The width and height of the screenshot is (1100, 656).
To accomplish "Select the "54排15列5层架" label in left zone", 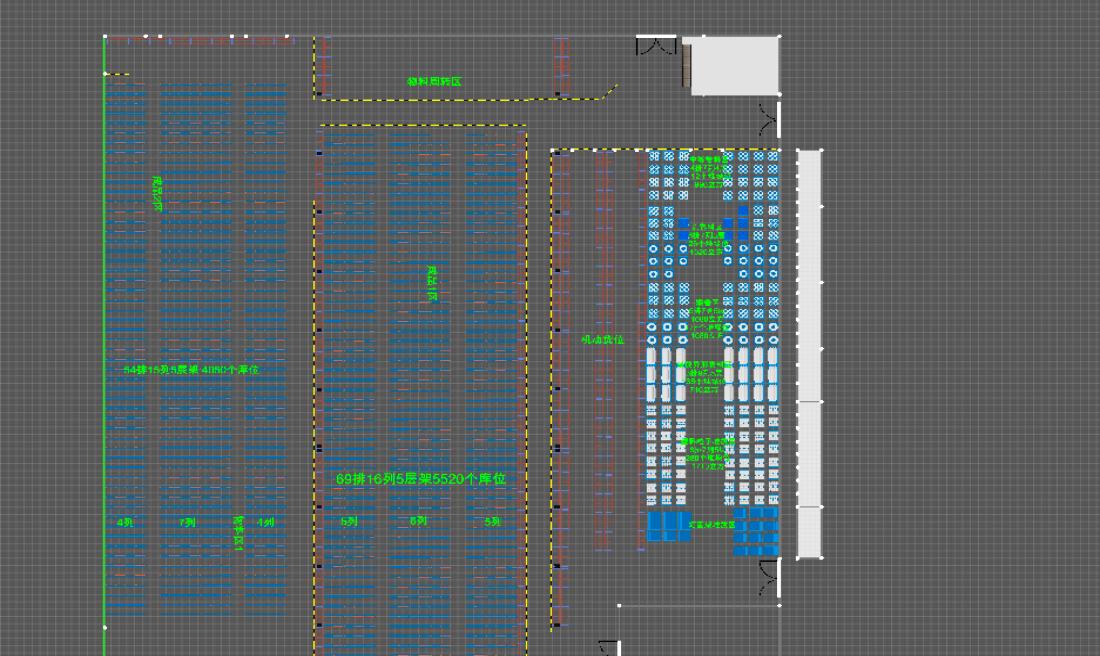I will [191, 370].
